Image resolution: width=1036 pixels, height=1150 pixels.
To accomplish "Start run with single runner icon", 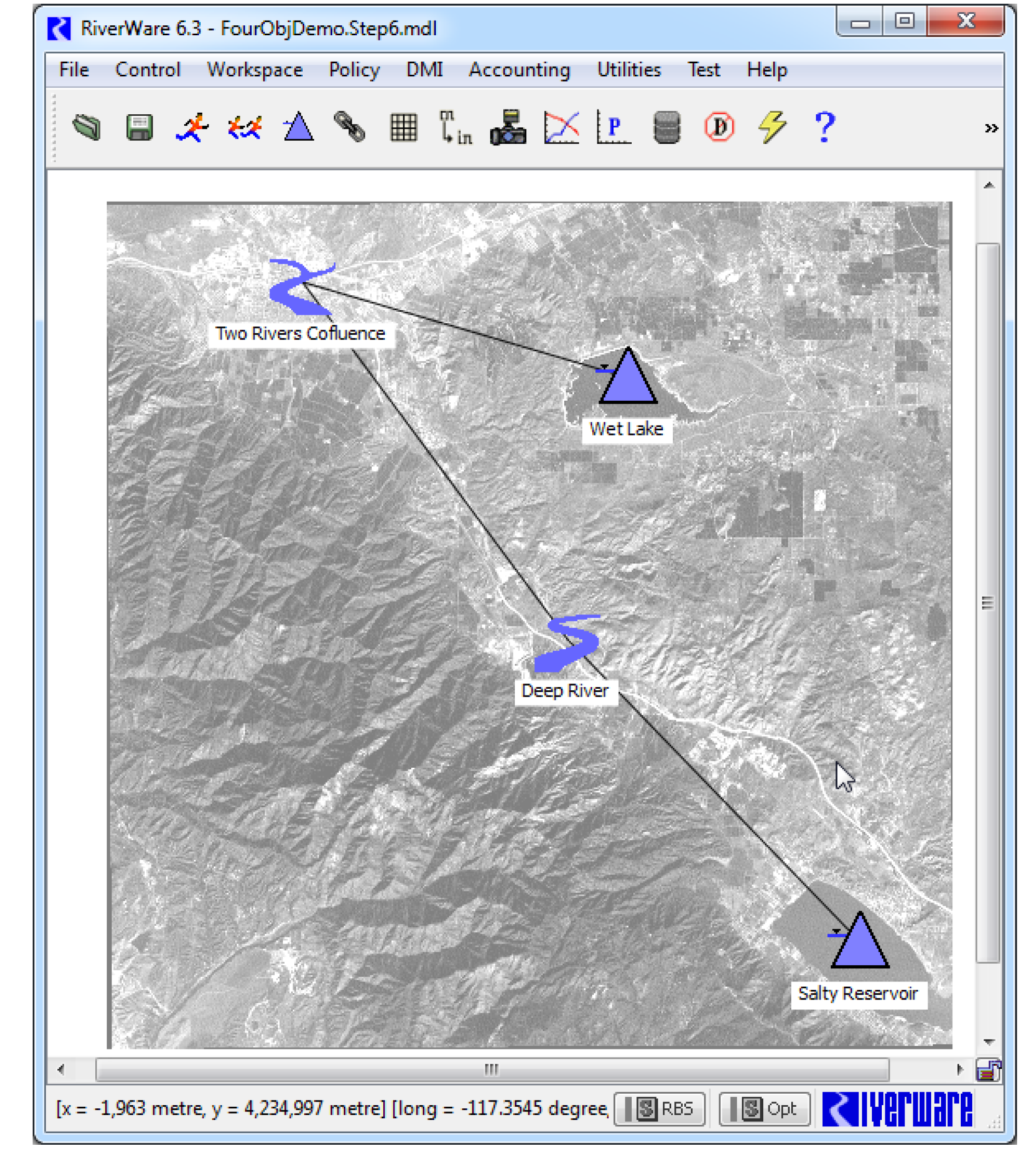I will [x=192, y=126].
